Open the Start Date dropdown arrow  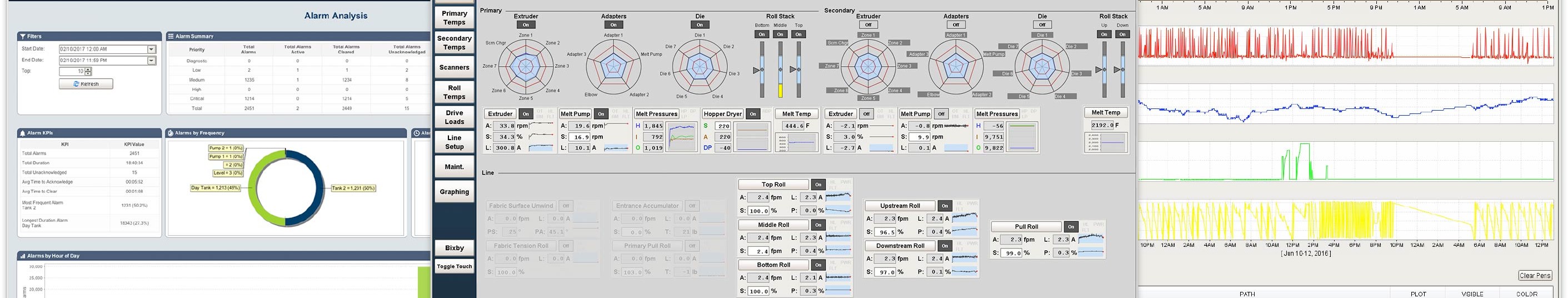[x=152, y=49]
